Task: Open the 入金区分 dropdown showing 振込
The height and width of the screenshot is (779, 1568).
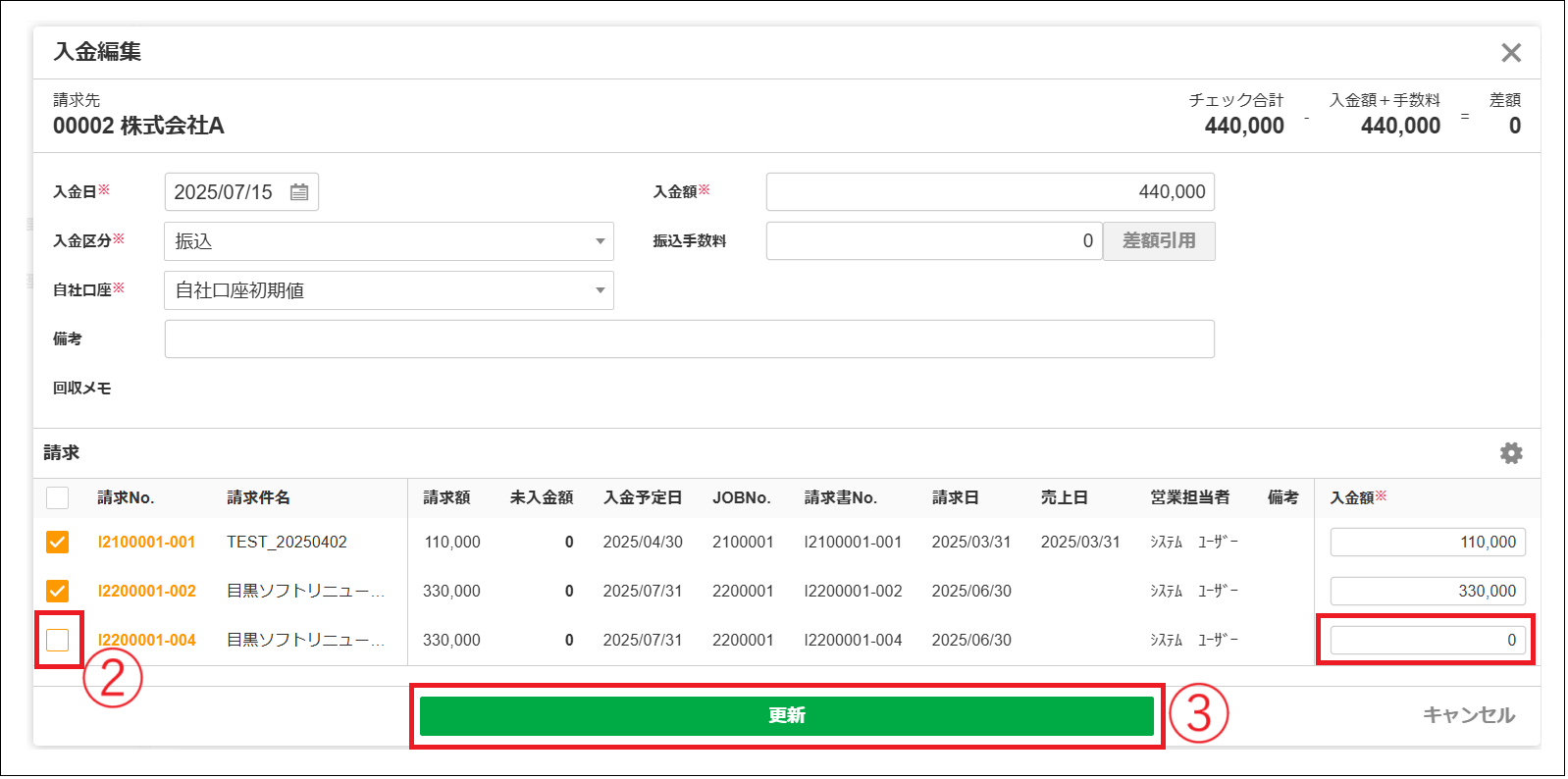Action: (389, 241)
